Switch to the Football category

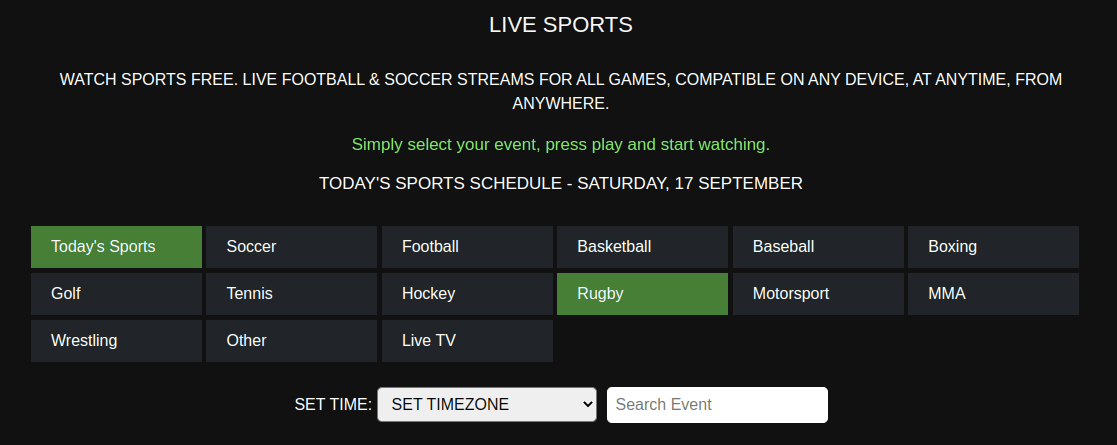pyautogui.click(x=467, y=247)
